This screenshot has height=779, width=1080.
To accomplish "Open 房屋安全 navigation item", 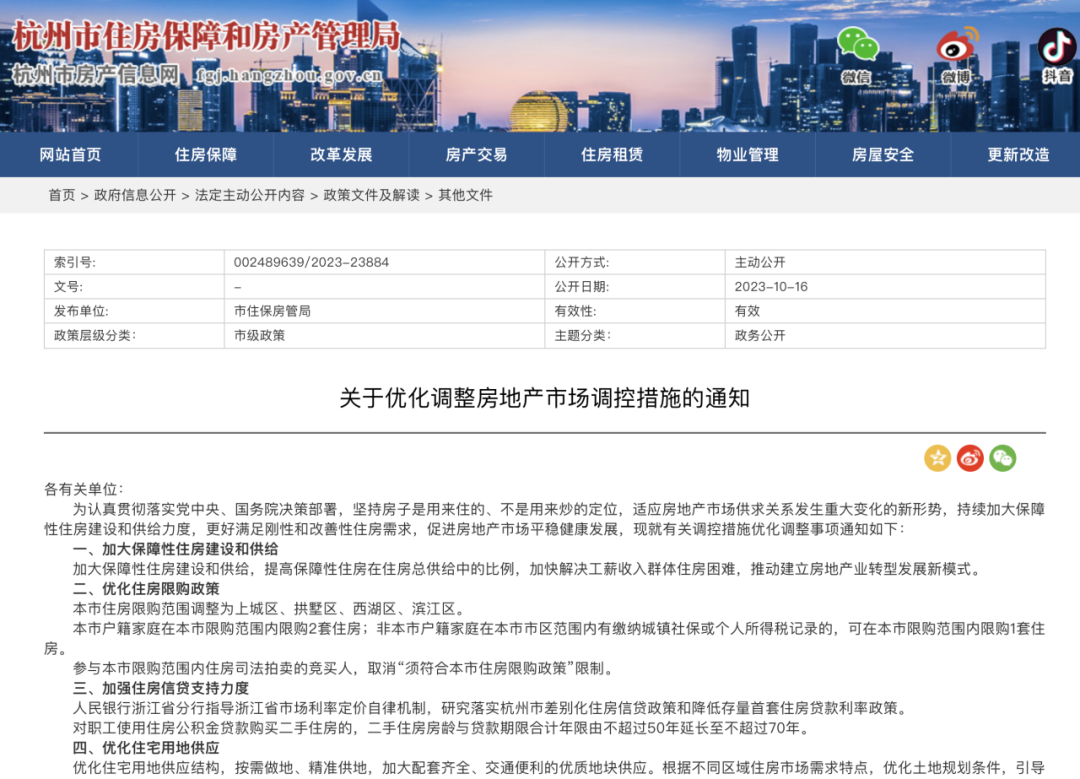I will pos(883,155).
